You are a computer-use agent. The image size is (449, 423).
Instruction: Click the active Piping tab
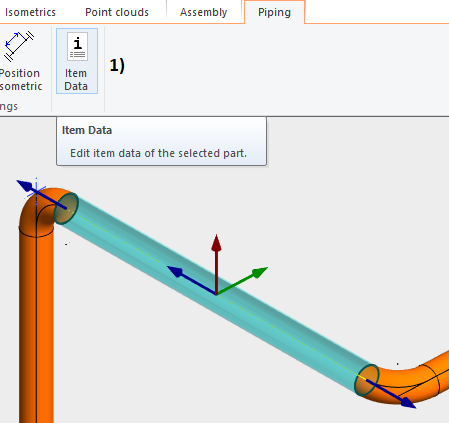point(274,12)
